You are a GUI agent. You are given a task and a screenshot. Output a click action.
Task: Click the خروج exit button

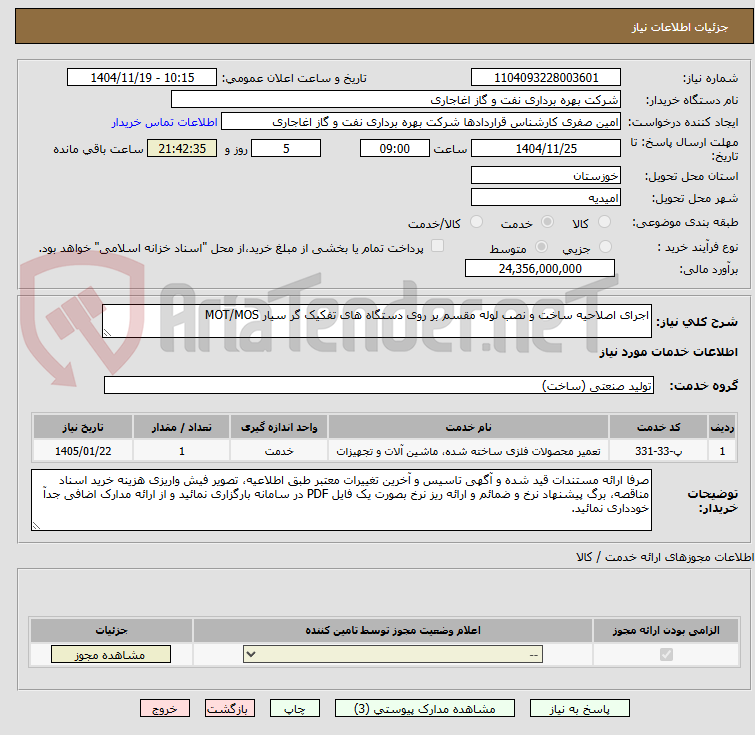165,709
